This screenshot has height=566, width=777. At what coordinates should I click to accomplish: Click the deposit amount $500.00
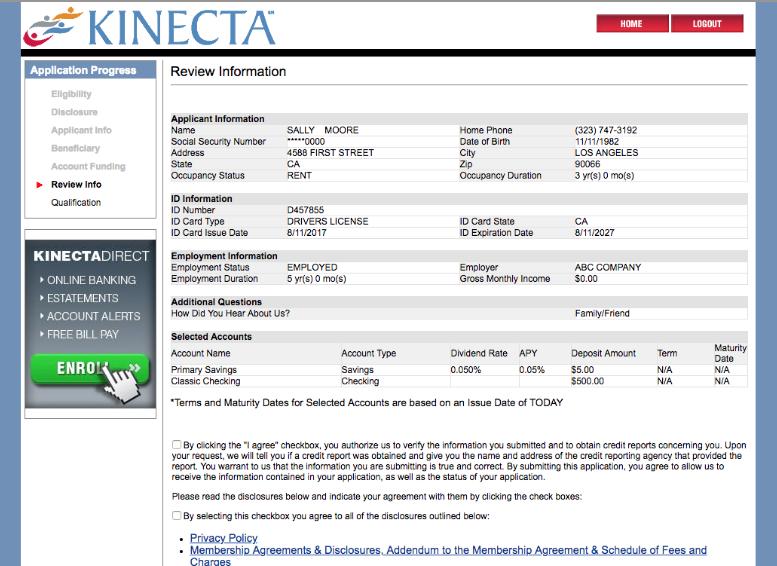[587, 381]
